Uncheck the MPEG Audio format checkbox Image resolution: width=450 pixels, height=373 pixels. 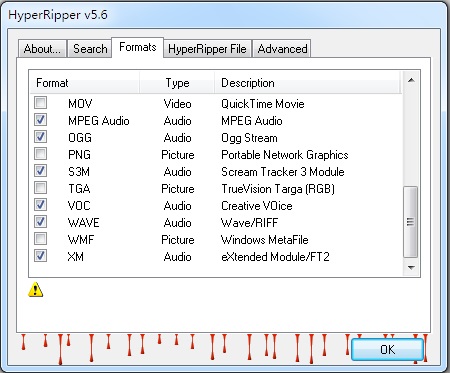40,120
